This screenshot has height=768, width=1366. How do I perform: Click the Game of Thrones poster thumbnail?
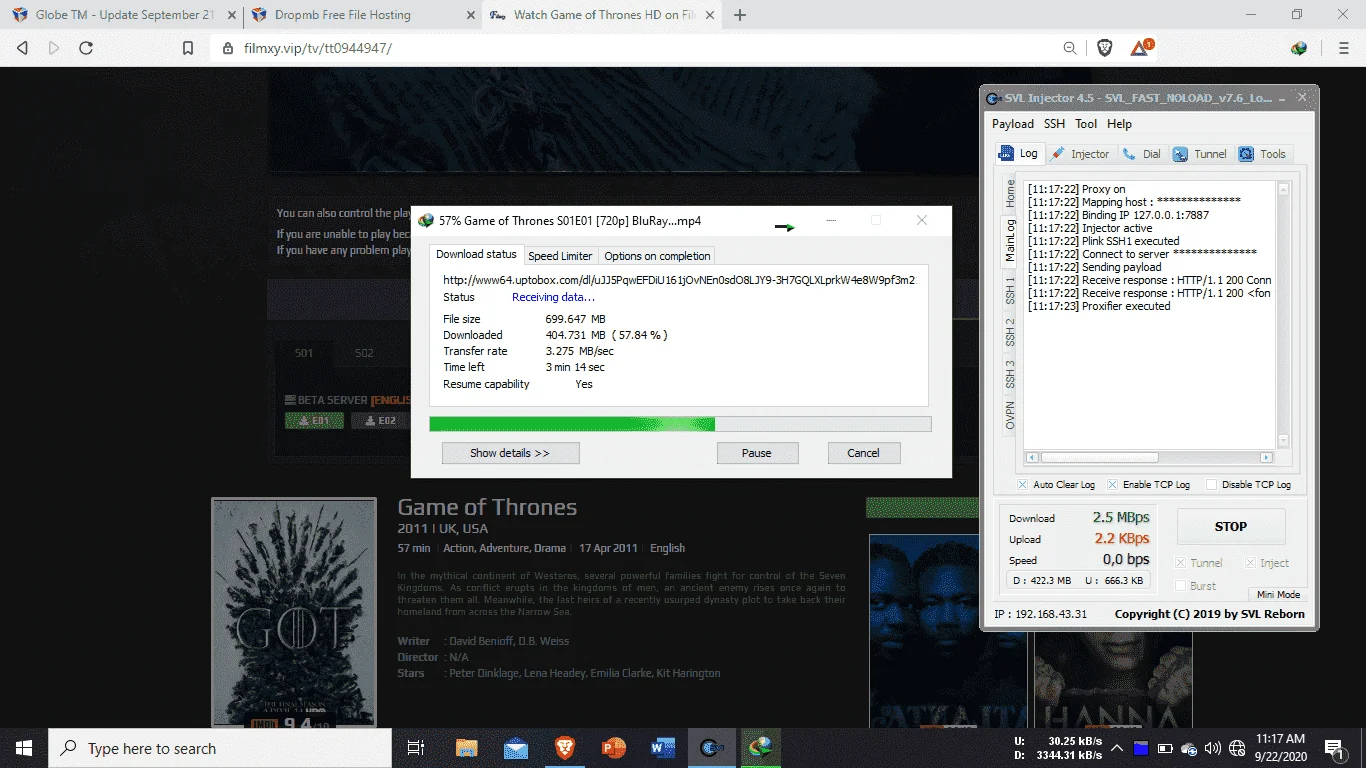pyautogui.click(x=294, y=612)
